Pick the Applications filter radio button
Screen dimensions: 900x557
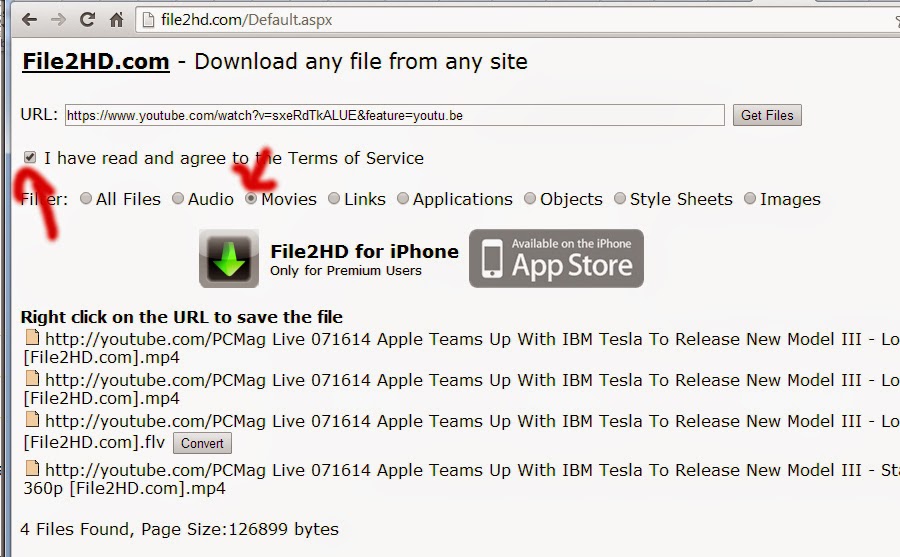click(403, 199)
